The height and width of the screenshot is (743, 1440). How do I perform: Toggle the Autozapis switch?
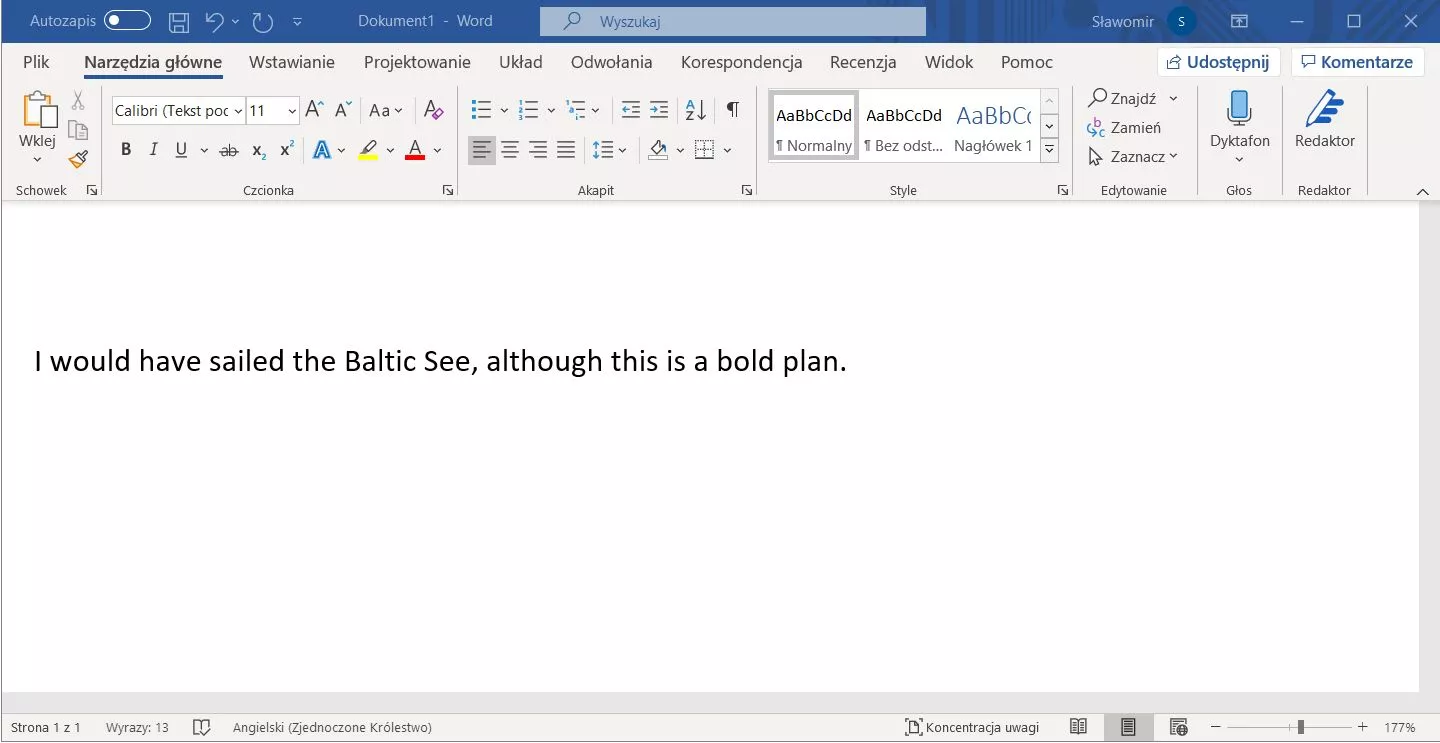127,20
